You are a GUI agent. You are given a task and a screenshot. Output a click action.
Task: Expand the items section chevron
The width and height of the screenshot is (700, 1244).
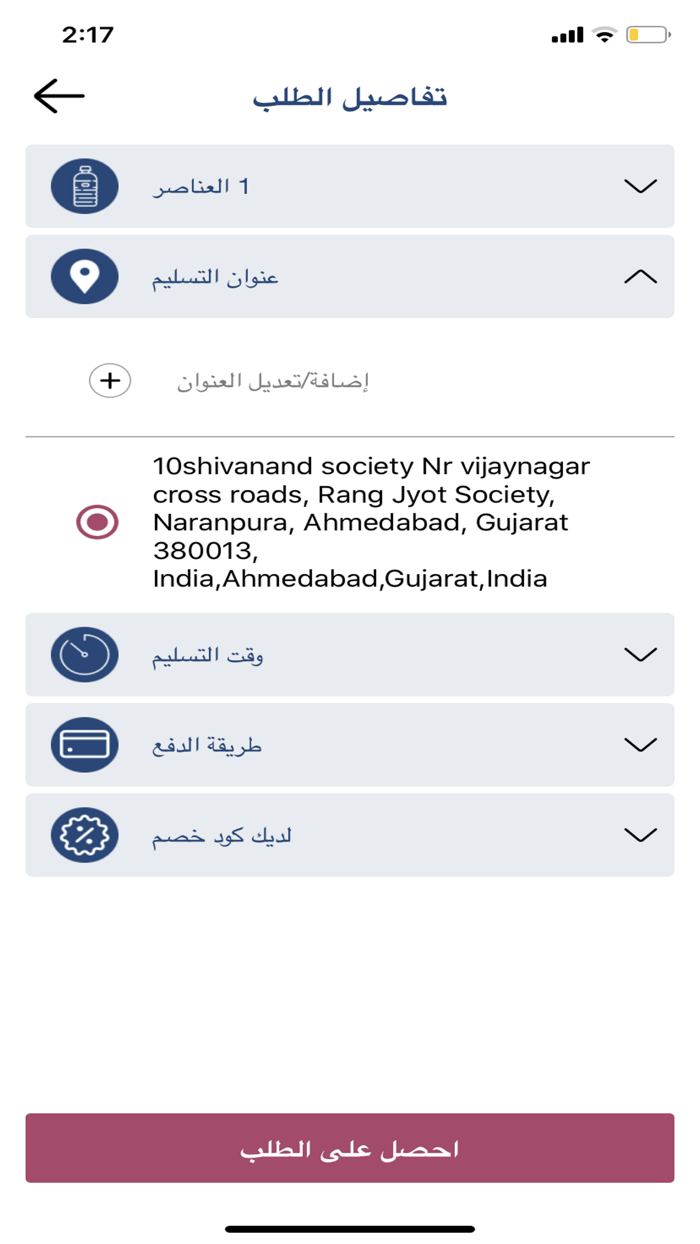click(x=640, y=186)
